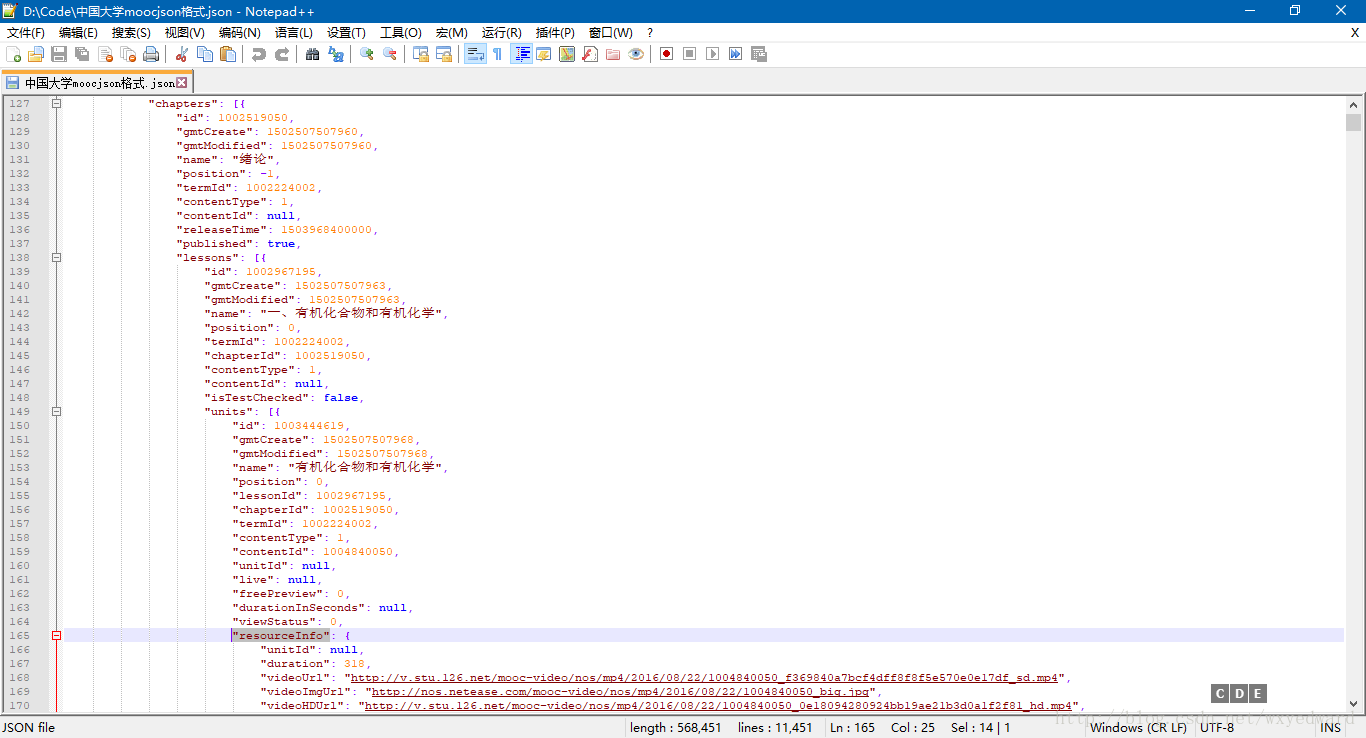
Task: Open the Document Map icon
Action: (566, 54)
